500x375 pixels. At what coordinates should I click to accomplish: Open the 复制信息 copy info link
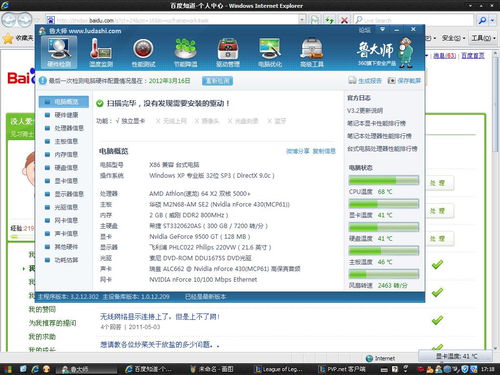[x=324, y=151]
